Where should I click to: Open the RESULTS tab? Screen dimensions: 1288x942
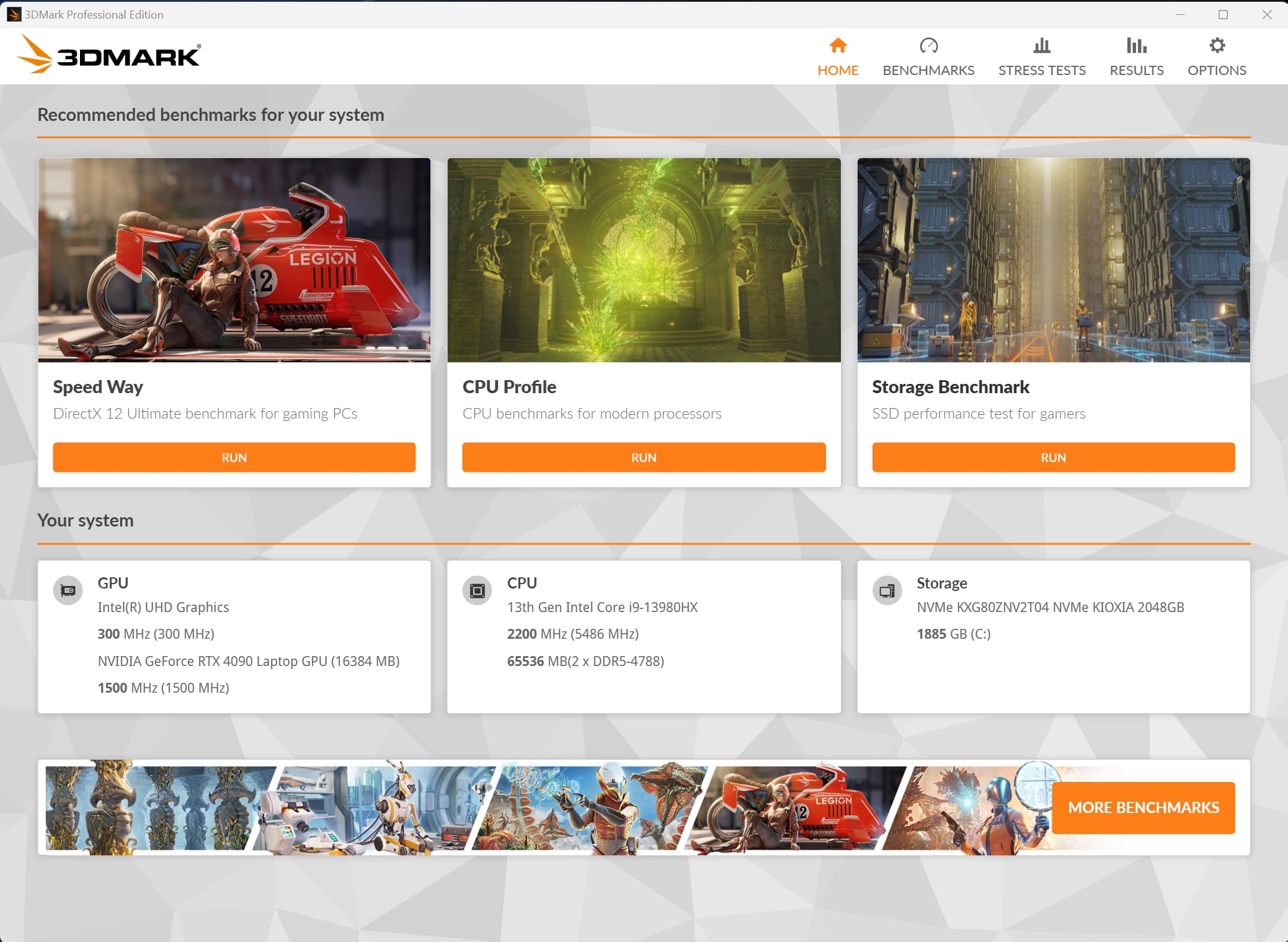pyautogui.click(x=1136, y=57)
